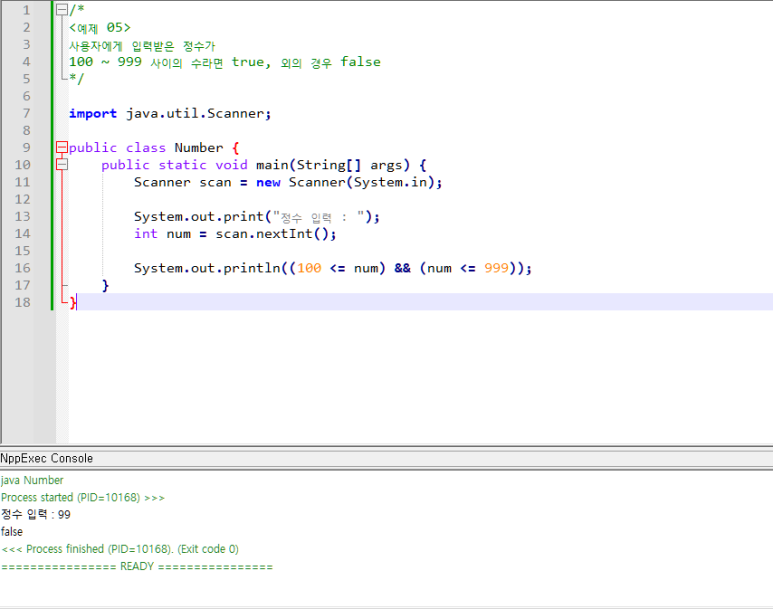The width and height of the screenshot is (773, 609).
Task: Click the READY line in console
Action: [x=137, y=566]
